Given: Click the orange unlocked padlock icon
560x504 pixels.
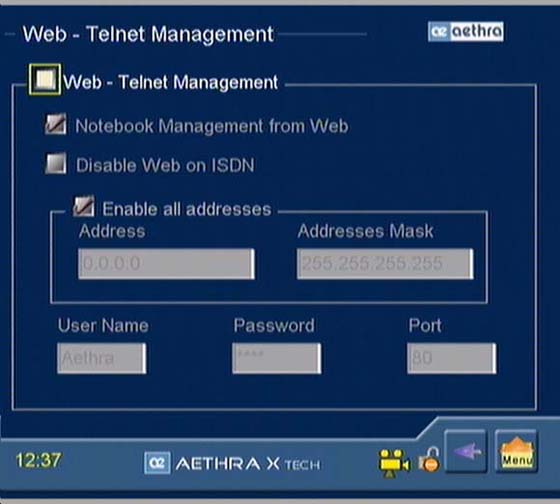Looking at the screenshot, I should pos(430,460).
